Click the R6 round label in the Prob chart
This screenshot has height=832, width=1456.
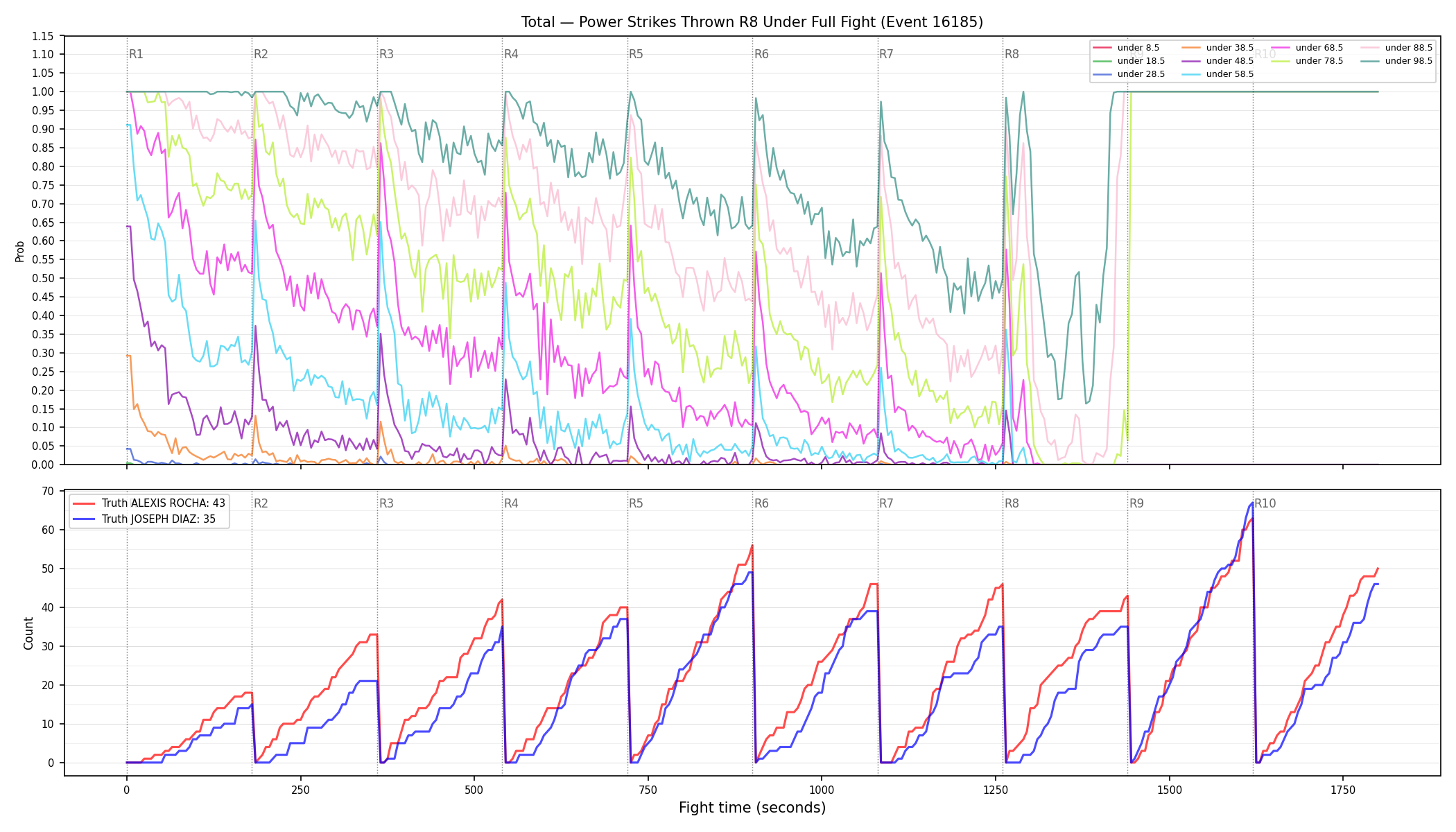tap(761, 54)
